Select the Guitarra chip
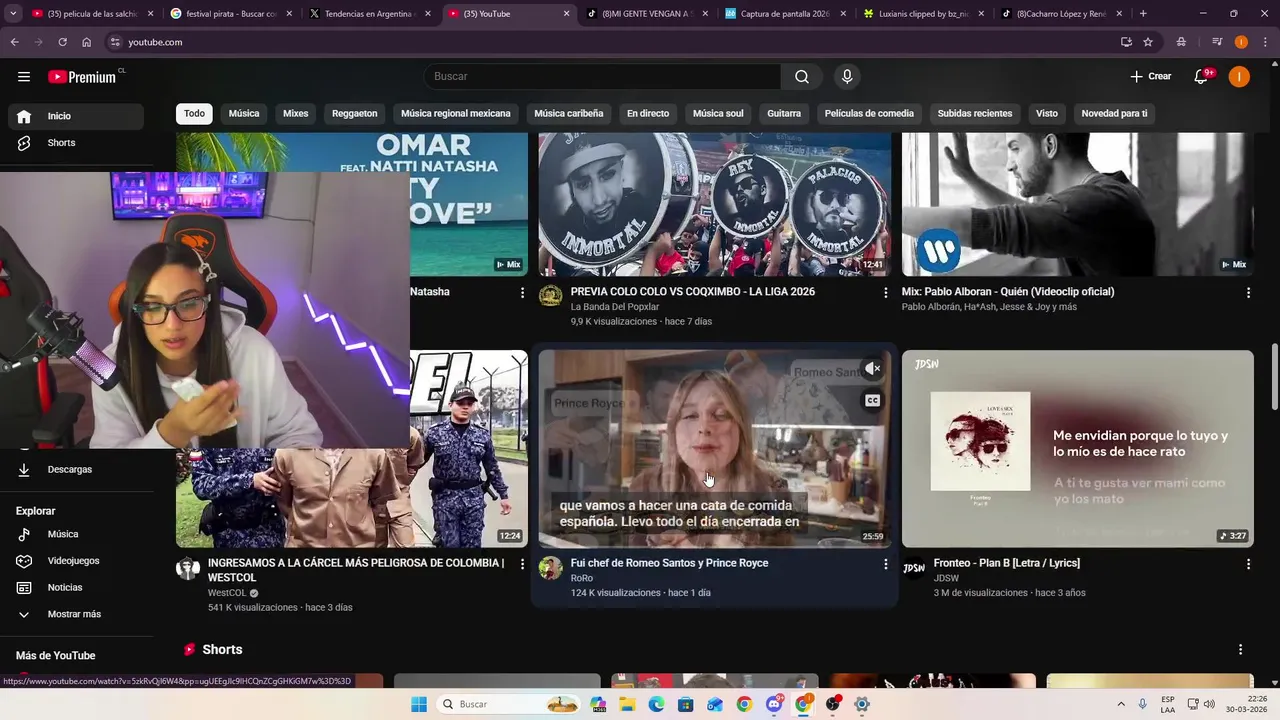Viewport: 1280px width, 720px height. pyautogui.click(x=784, y=114)
